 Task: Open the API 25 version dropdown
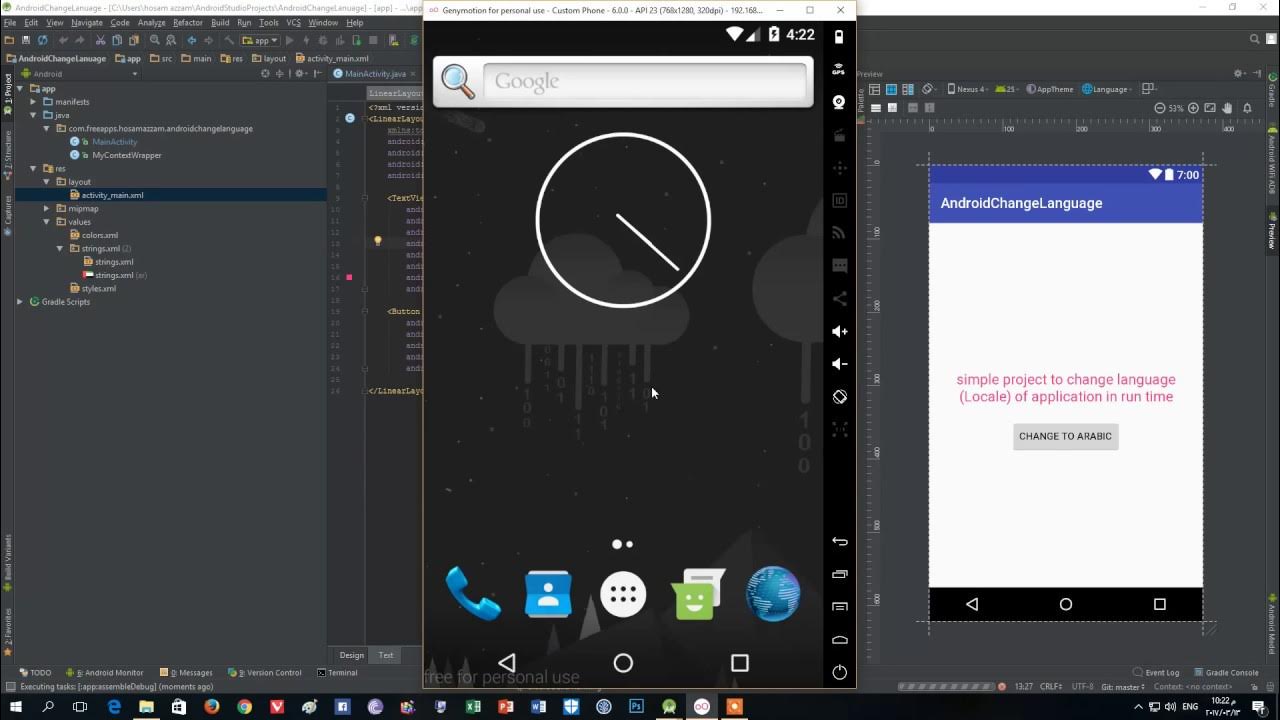(x=1008, y=89)
